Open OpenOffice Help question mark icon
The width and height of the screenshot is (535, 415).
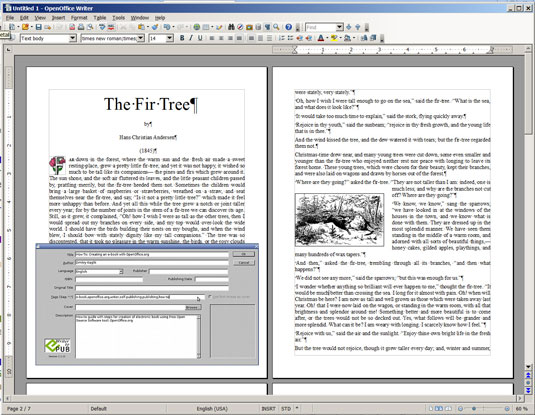point(289,27)
